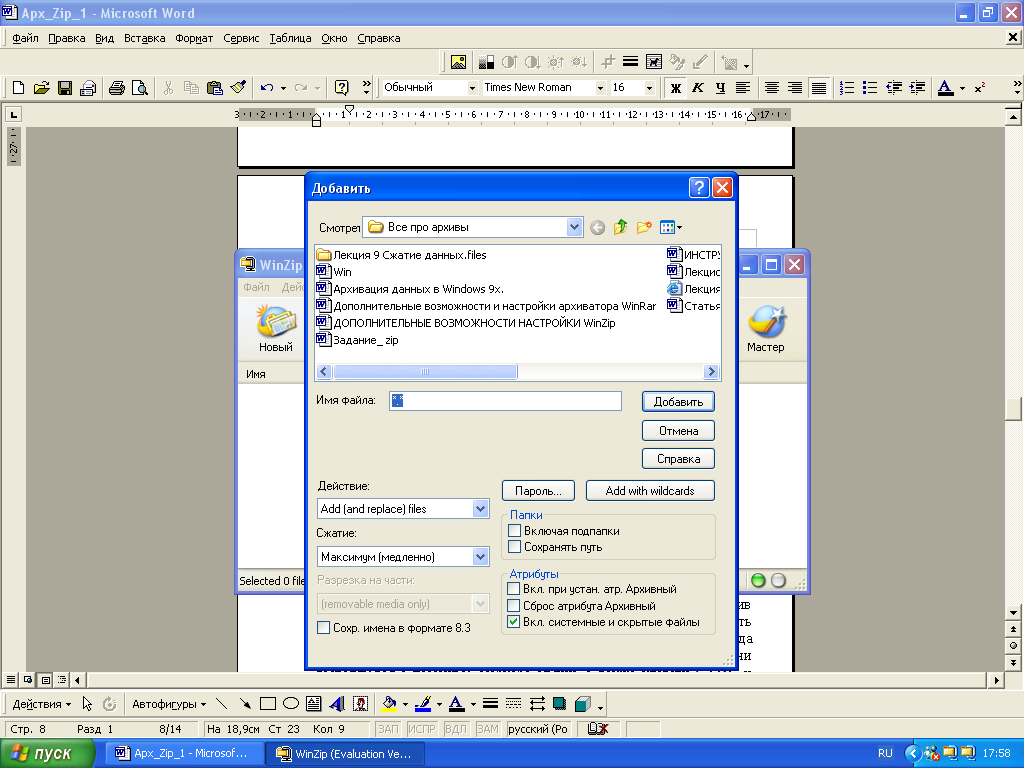Click the Paste clipboard icon
The width and height of the screenshot is (1024, 768).
214,88
